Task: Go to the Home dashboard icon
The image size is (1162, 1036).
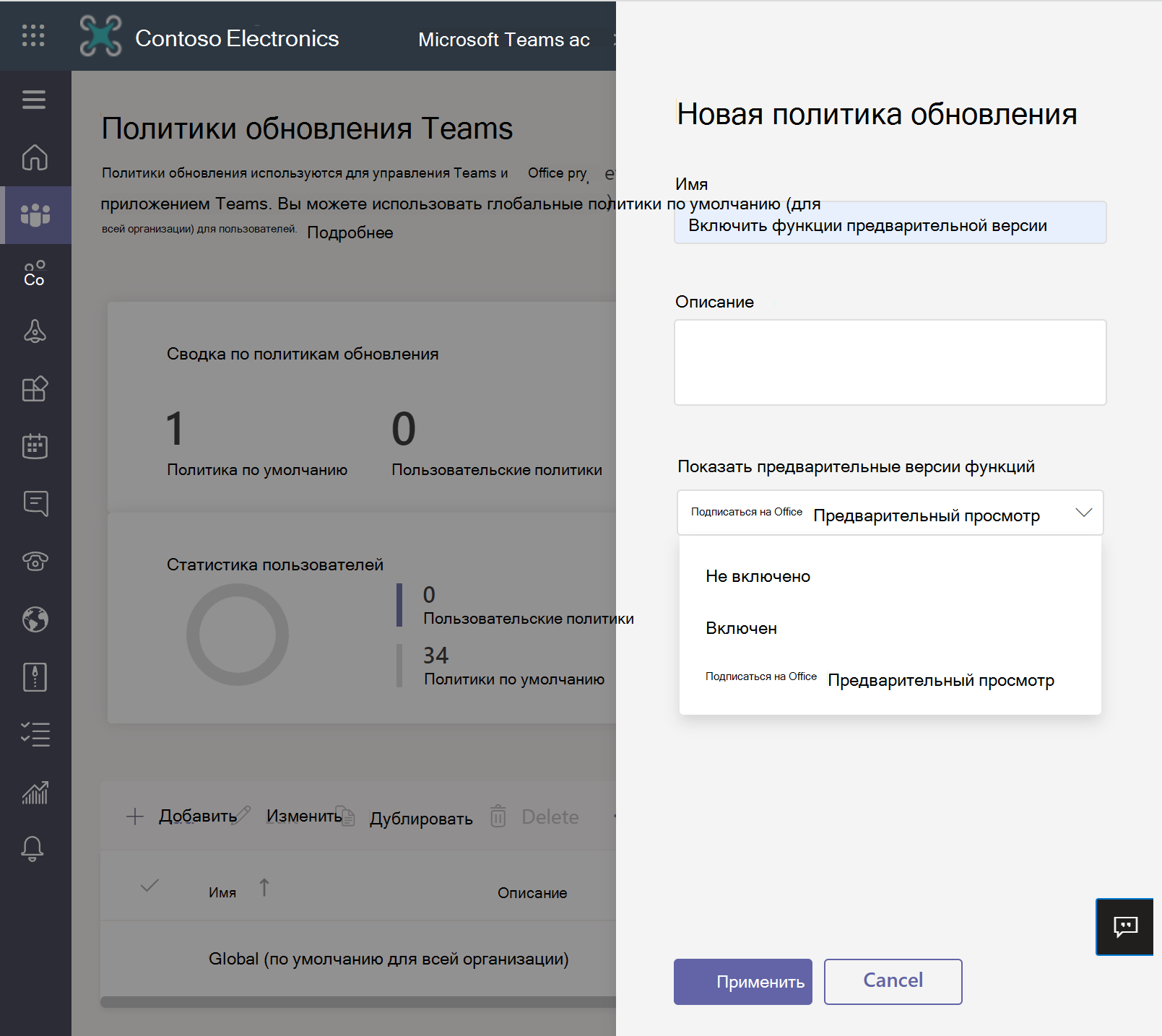Action: pyautogui.click(x=35, y=157)
